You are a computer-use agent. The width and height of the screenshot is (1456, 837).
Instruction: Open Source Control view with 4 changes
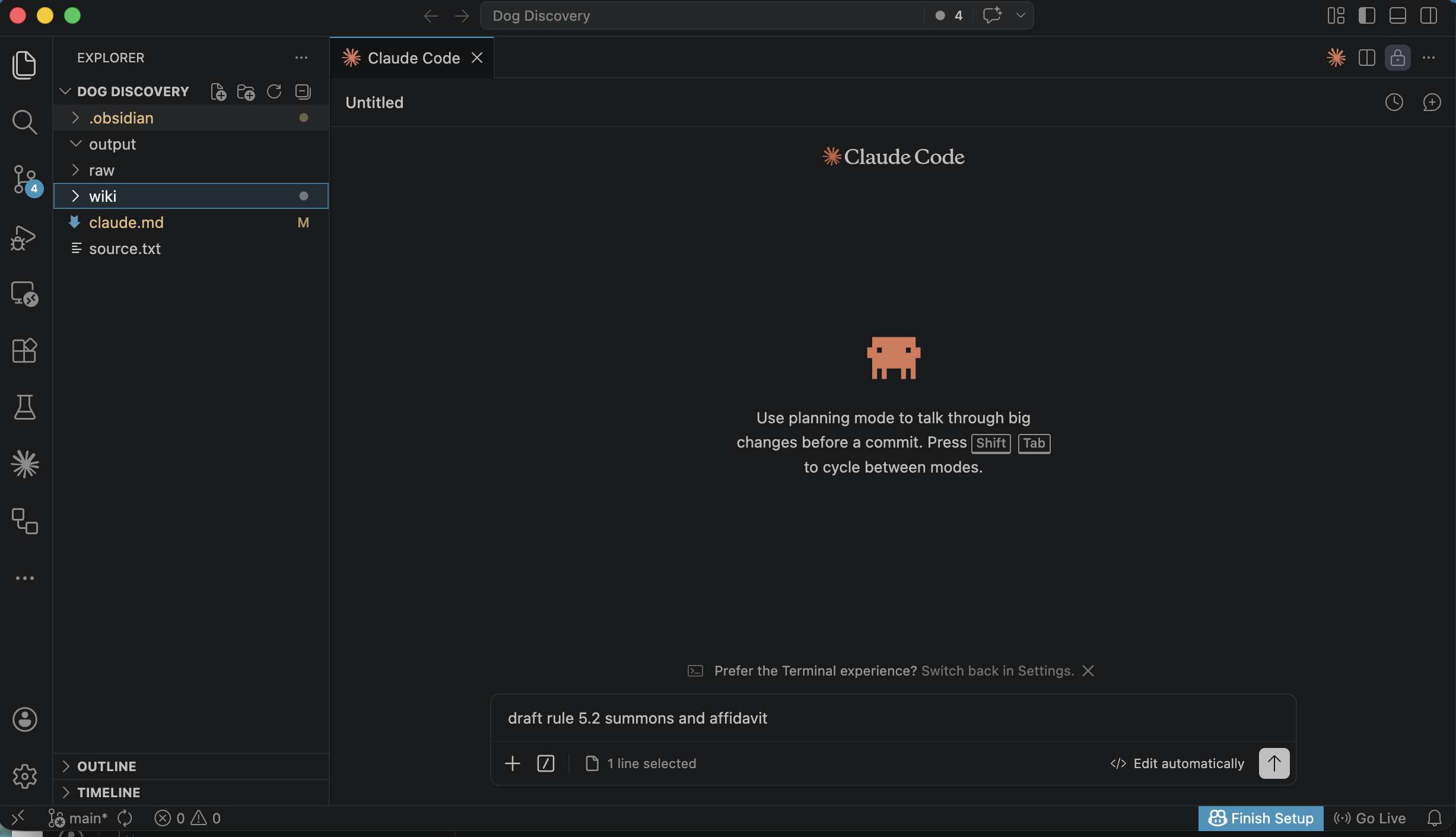24,179
